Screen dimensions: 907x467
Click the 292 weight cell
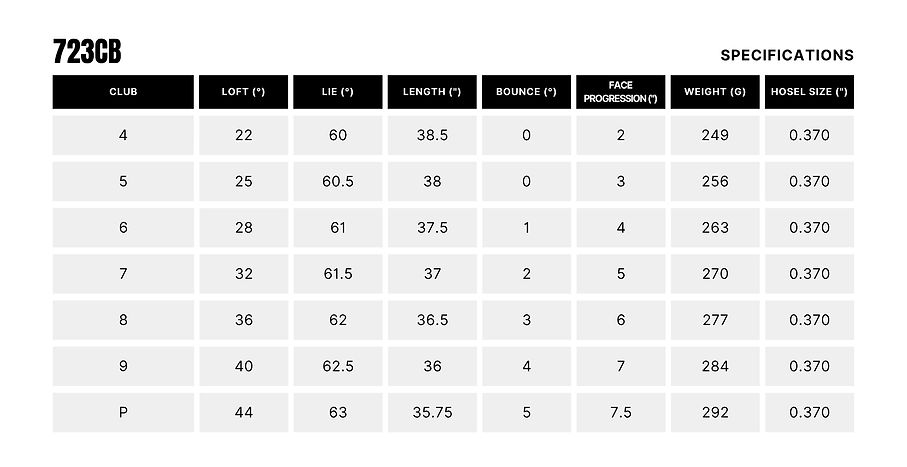click(x=715, y=413)
